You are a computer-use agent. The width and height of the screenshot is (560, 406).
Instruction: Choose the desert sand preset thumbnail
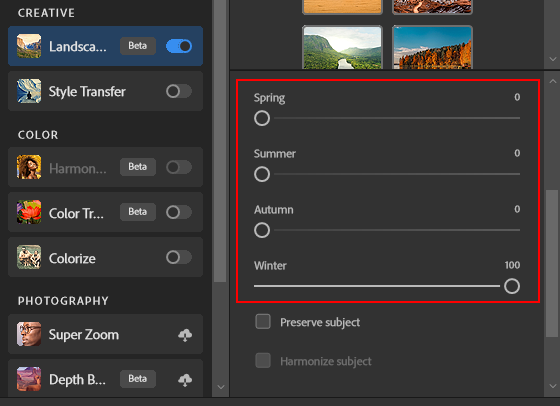[x=342, y=7]
